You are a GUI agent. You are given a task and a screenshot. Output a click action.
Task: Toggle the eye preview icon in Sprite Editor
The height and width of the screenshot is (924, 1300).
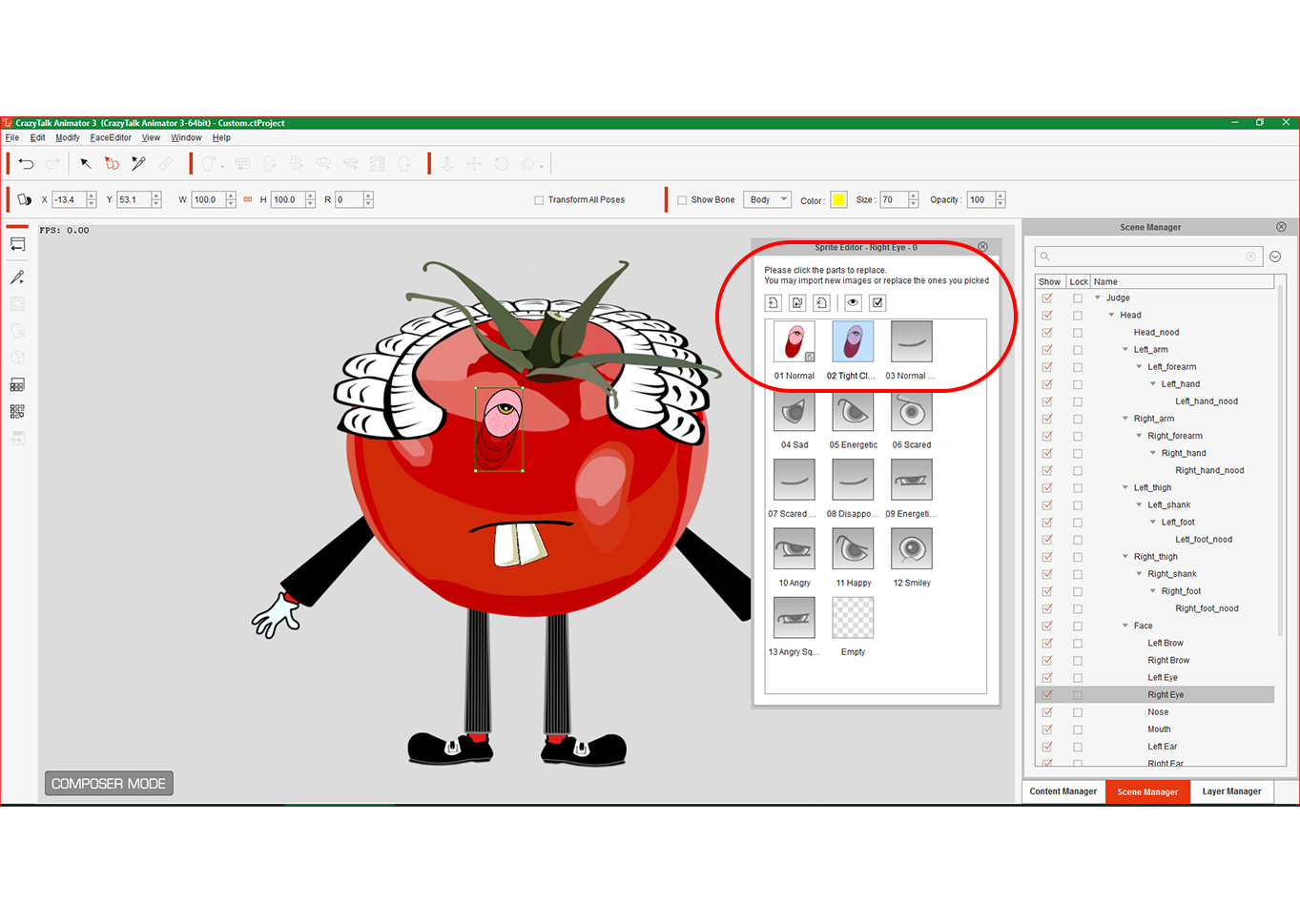point(854,303)
